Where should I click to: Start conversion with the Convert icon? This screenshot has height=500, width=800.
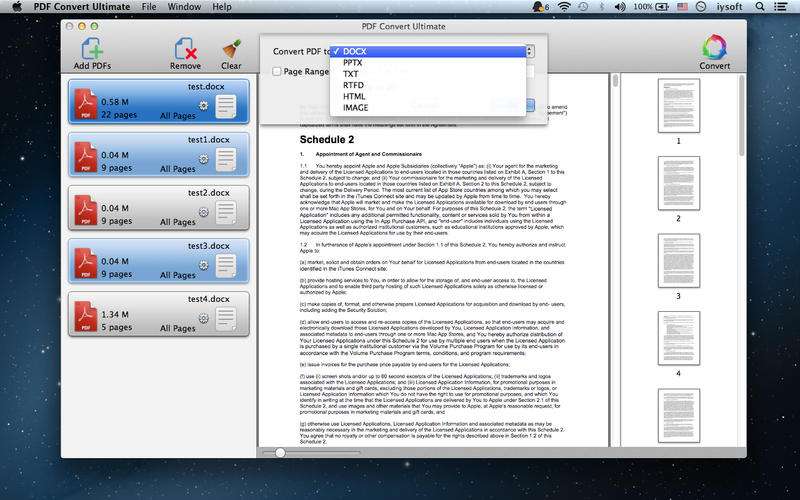[x=714, y=48]
